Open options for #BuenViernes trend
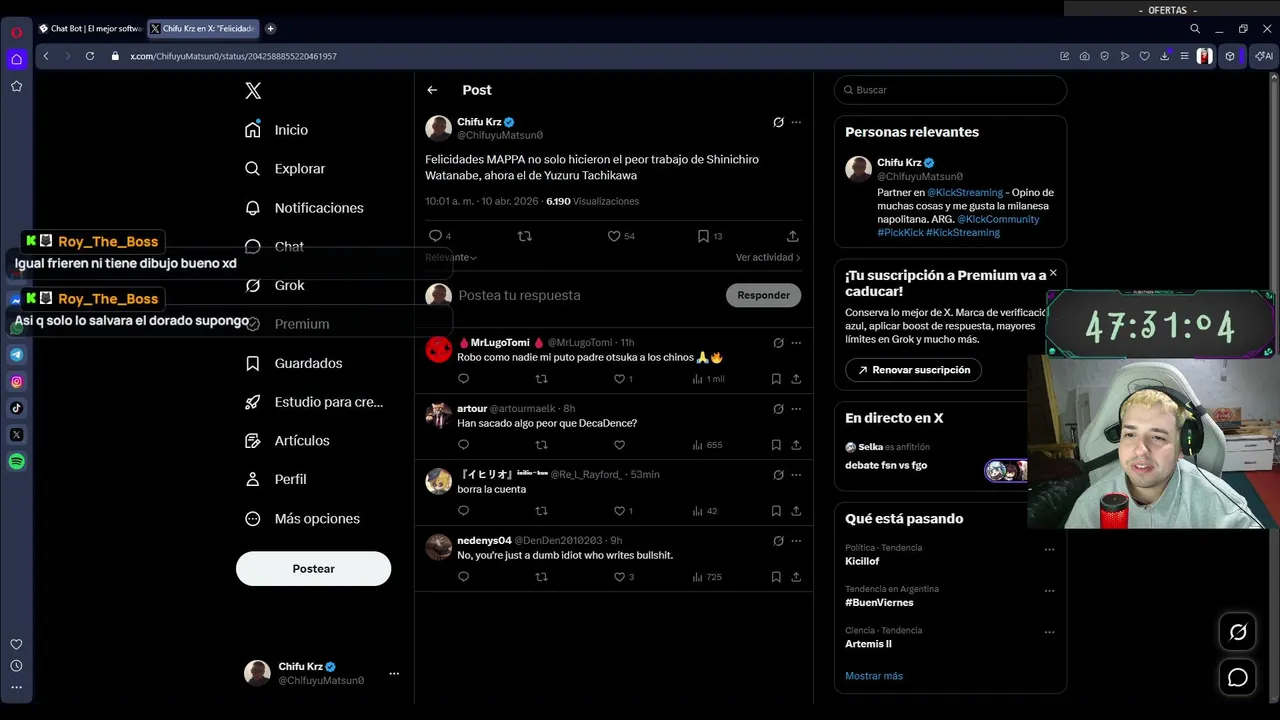Image resolution: width=1280 pixels, height=720 pixels. point(1049,590)
